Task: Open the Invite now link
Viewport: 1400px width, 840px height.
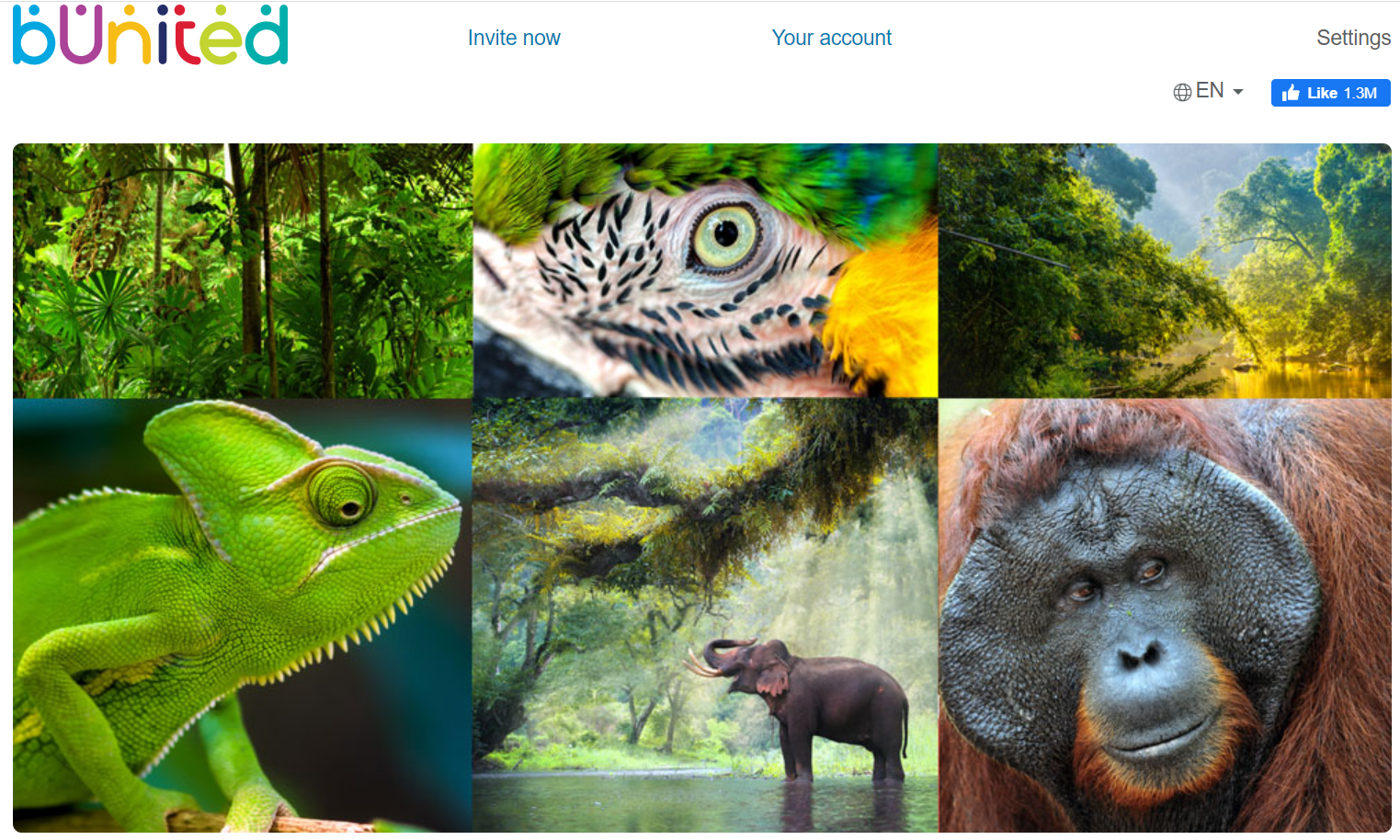Action: 514,38
